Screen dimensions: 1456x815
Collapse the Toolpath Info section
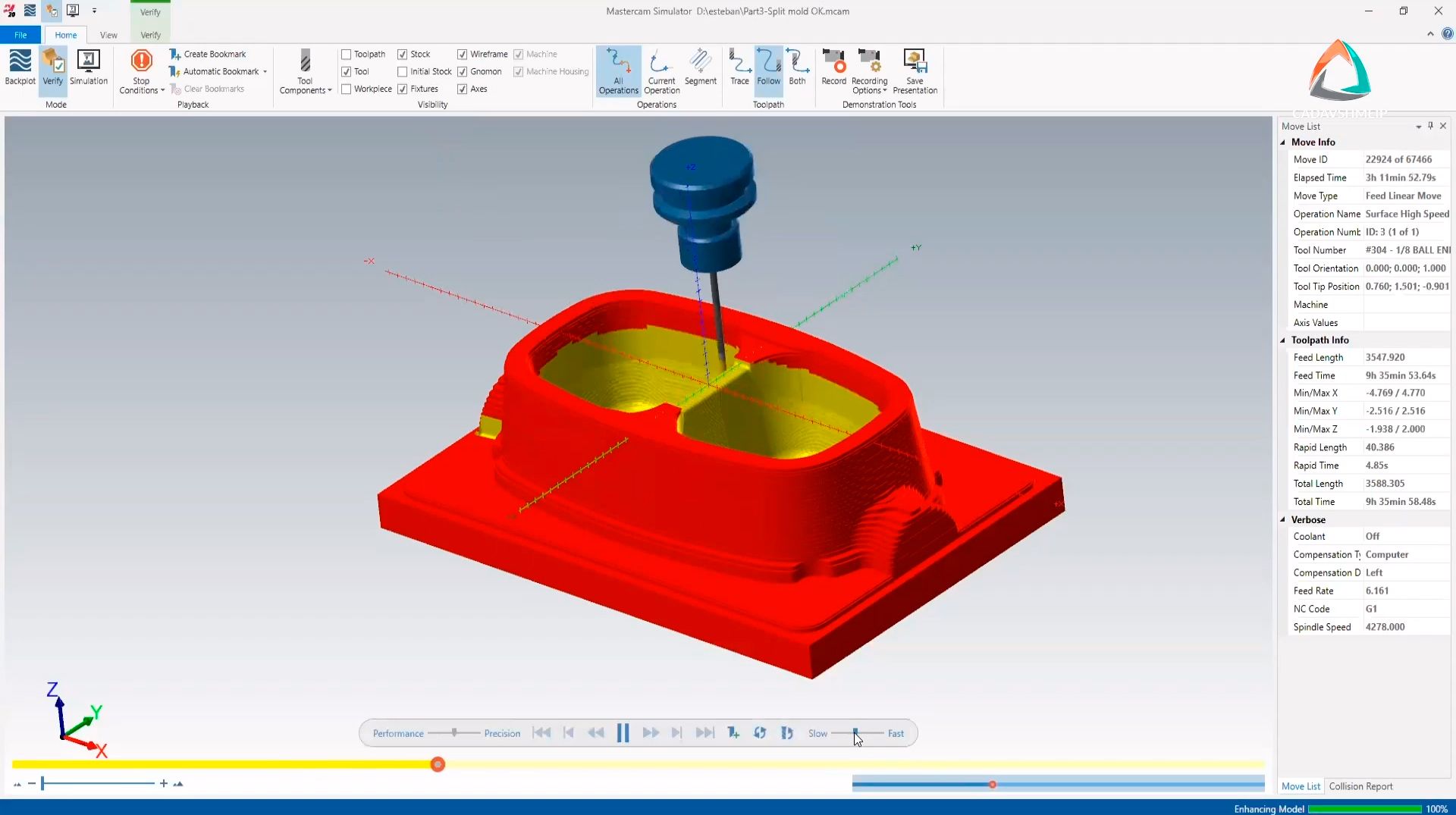point(1283,340)
